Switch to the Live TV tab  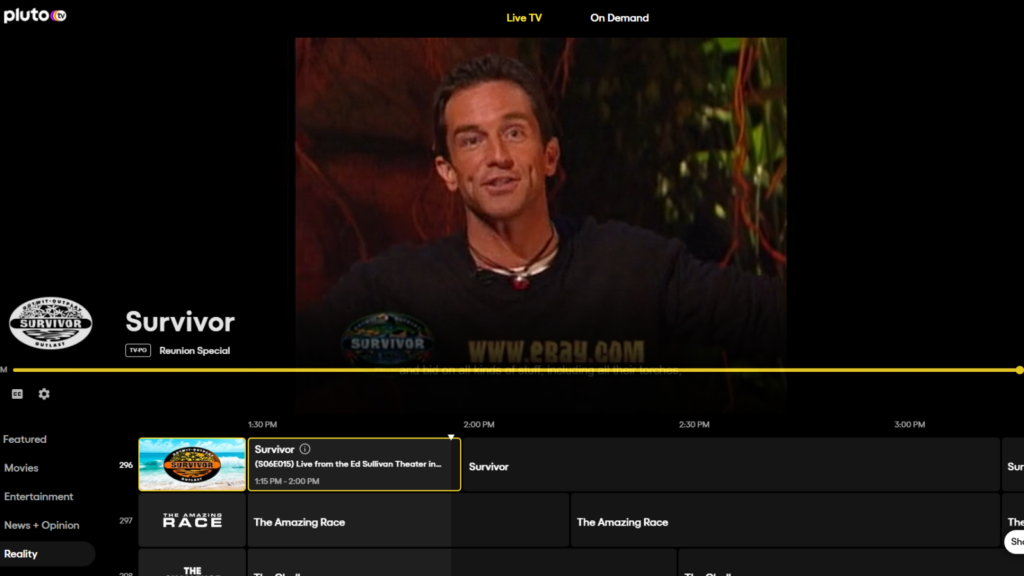(524, 18)
